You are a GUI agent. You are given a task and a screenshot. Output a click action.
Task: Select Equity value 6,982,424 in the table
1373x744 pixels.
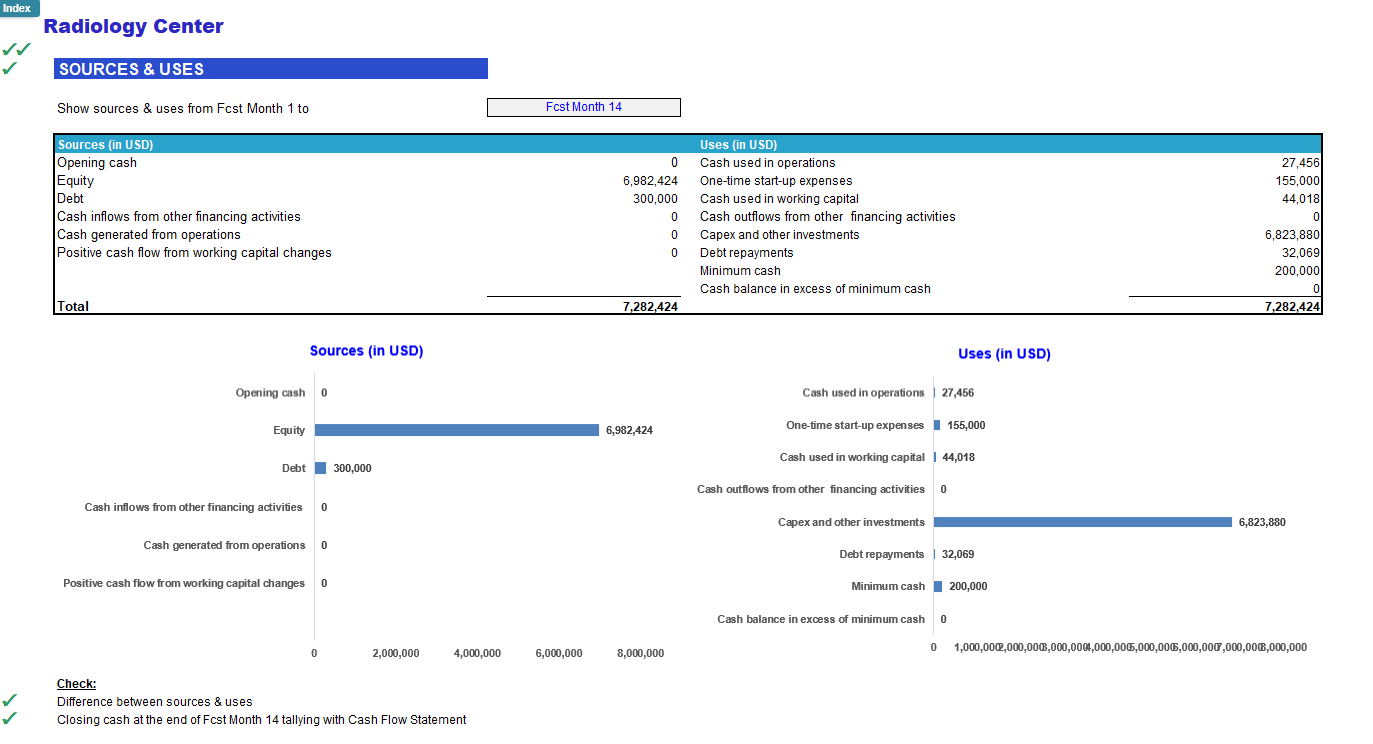pos(650,181)
